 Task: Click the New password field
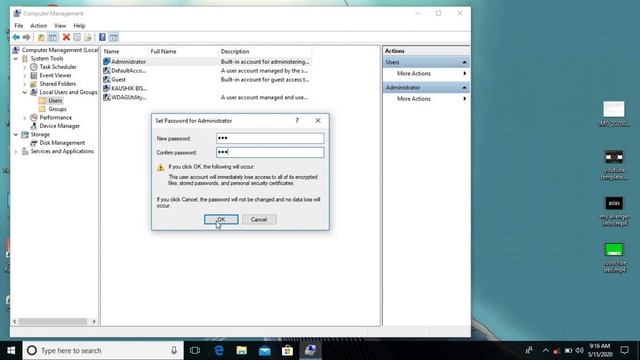[270, 138]
